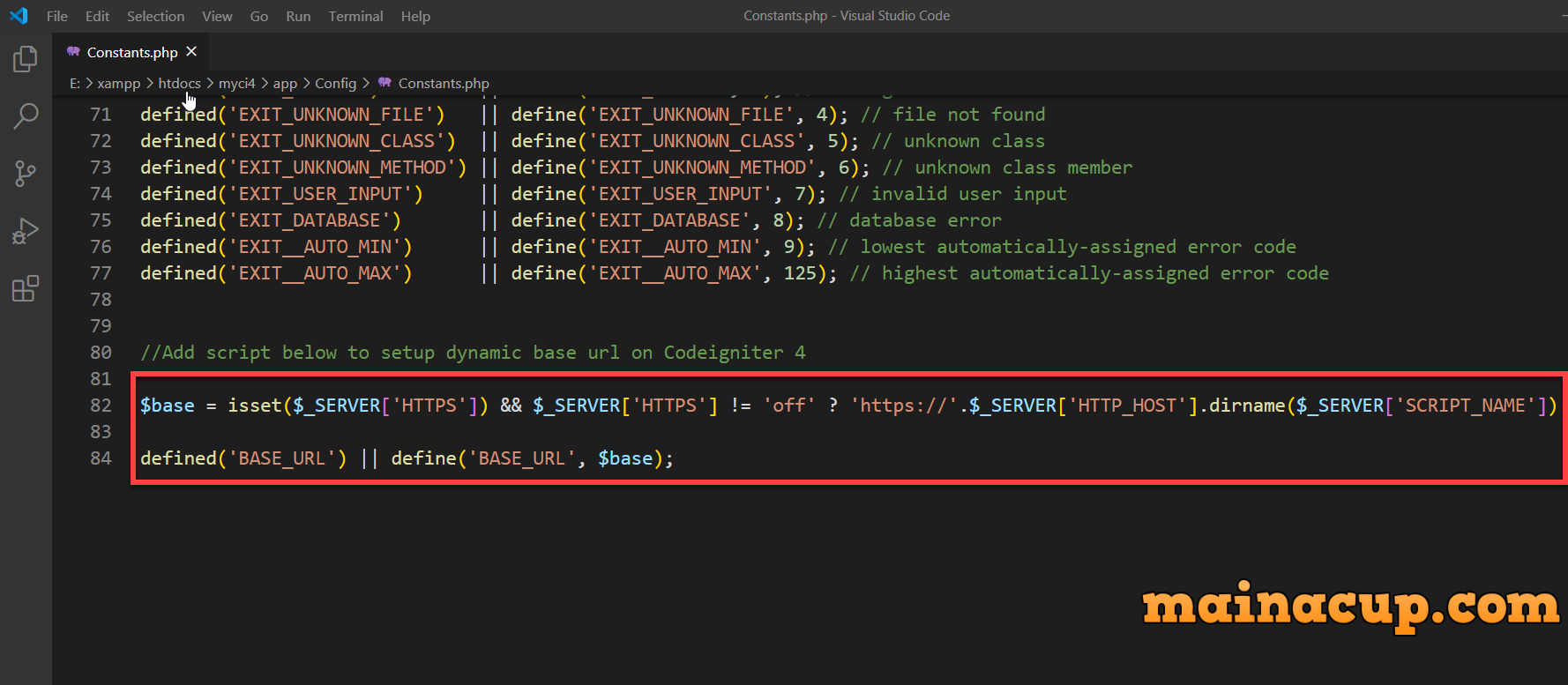This screenshot has height=685, width=1568.
Task: Open the Run and Debug view icon
Action: [26, 231]
